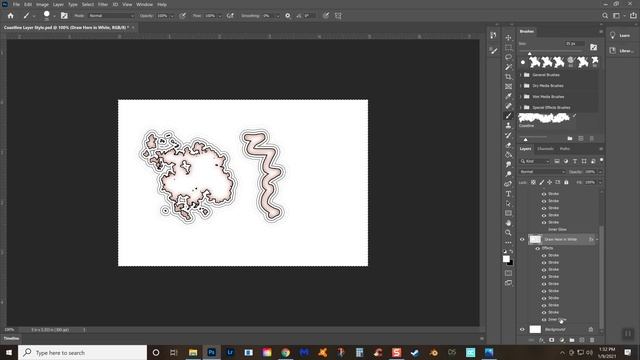Screen dimensions: 640x360
Task: Open layer blend mode Normal dropdown
Action: click(x=542, y=172)
